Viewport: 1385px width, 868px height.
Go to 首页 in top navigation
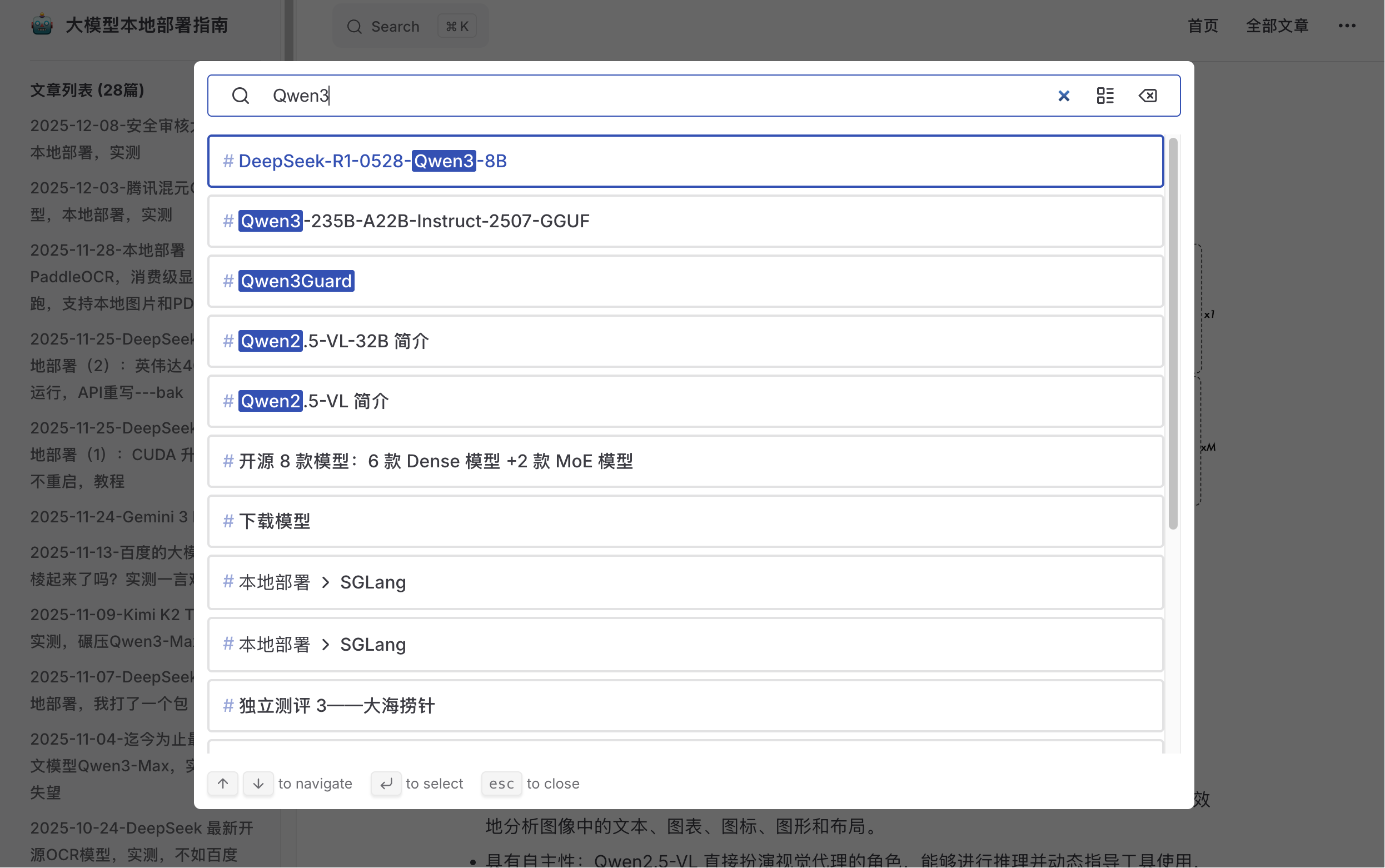[1203, 26]
